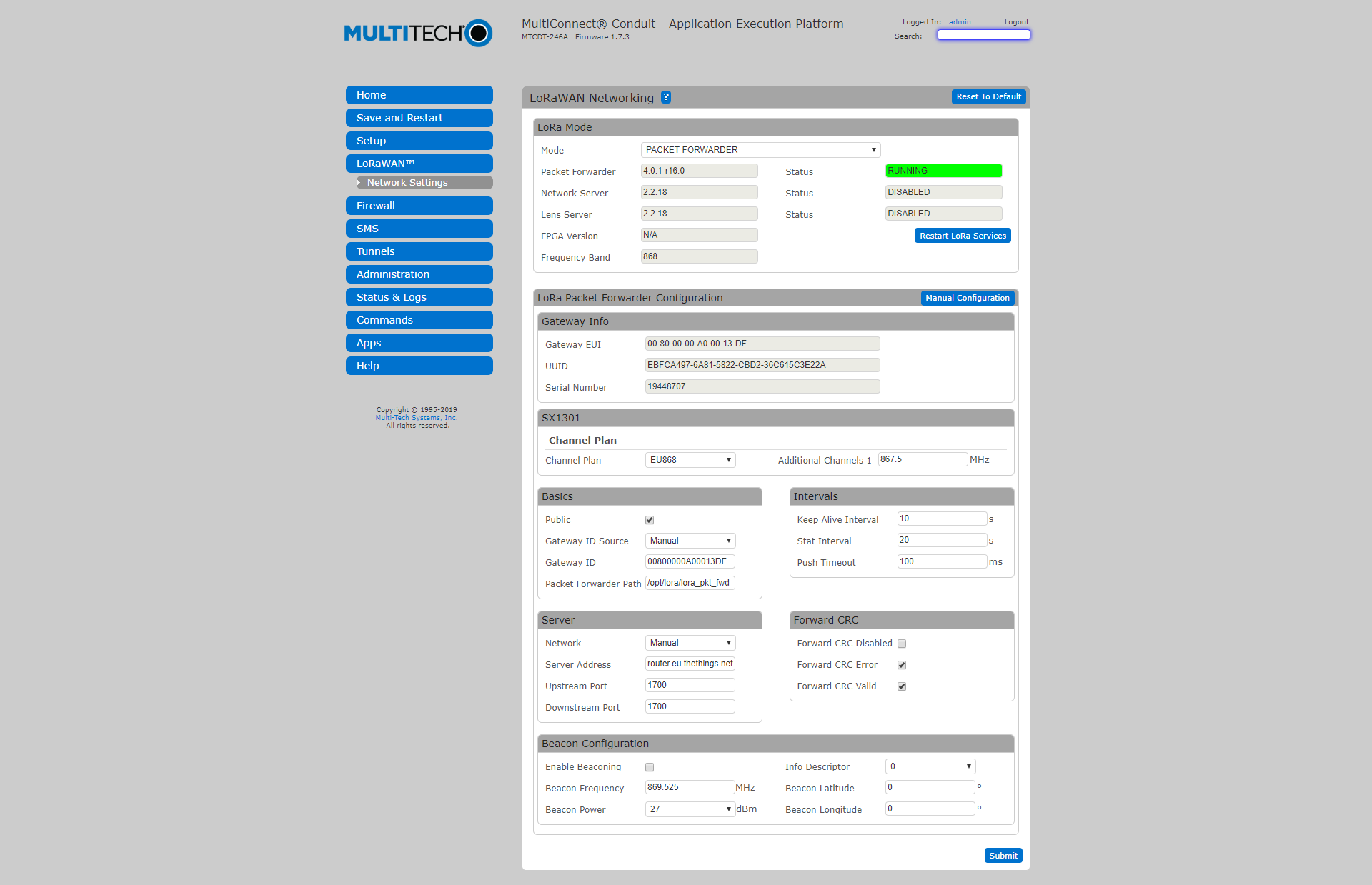Viewport: 1372px width, 885px height.
Task: Open the Home menu
Action: [419, 95]
